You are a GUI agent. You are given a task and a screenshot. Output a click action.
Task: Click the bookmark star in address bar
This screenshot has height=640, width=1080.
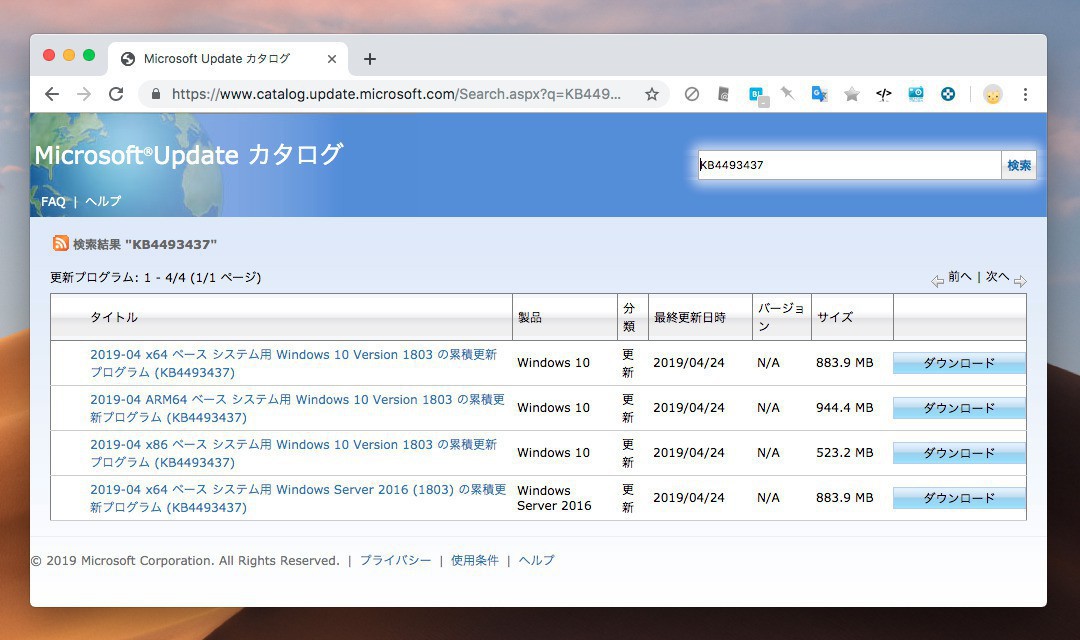coord(652,94)
